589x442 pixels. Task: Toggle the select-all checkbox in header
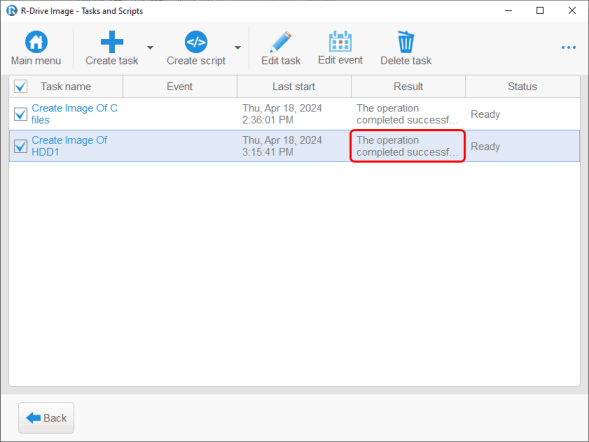click(x=21, y=86)
